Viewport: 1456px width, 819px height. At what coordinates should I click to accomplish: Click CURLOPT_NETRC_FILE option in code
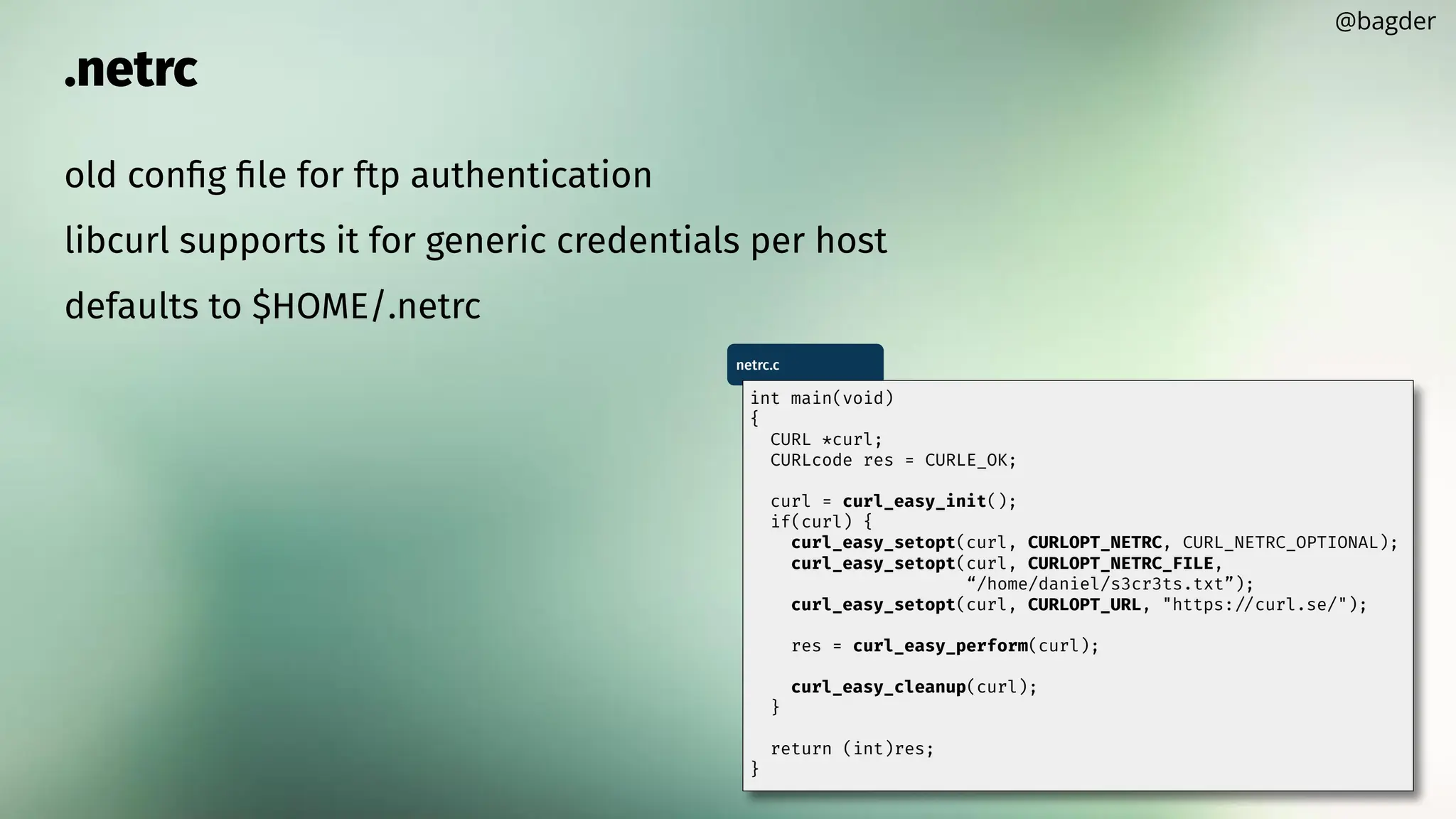(x=1120, y=563)
